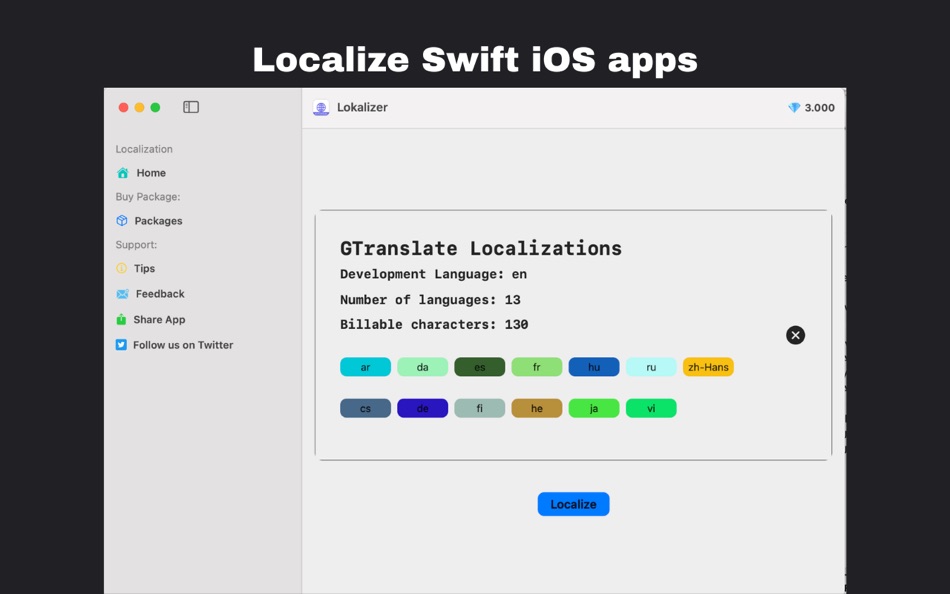Click the Twitter bird icon

(x=121, y=345)
